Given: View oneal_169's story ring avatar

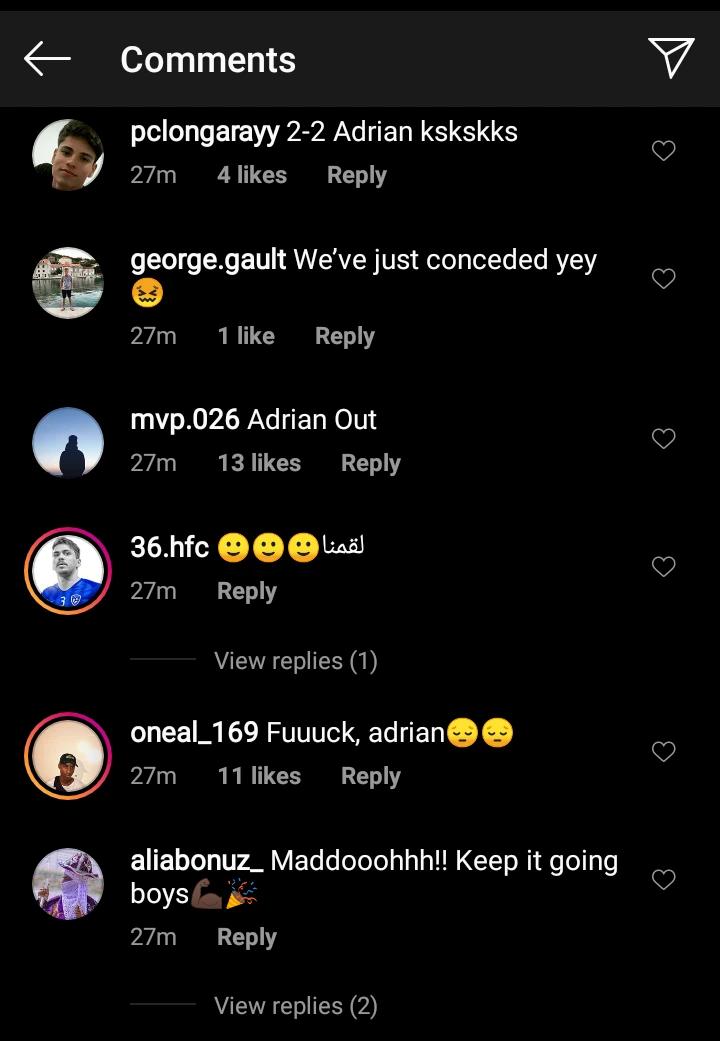Looking at the screenshot, I should [68, 756].
